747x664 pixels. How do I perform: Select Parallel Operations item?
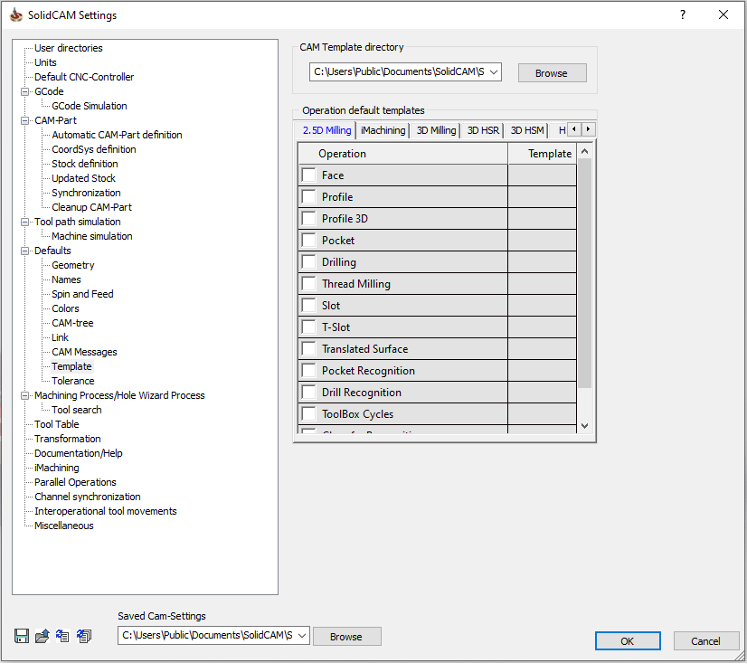75,483
